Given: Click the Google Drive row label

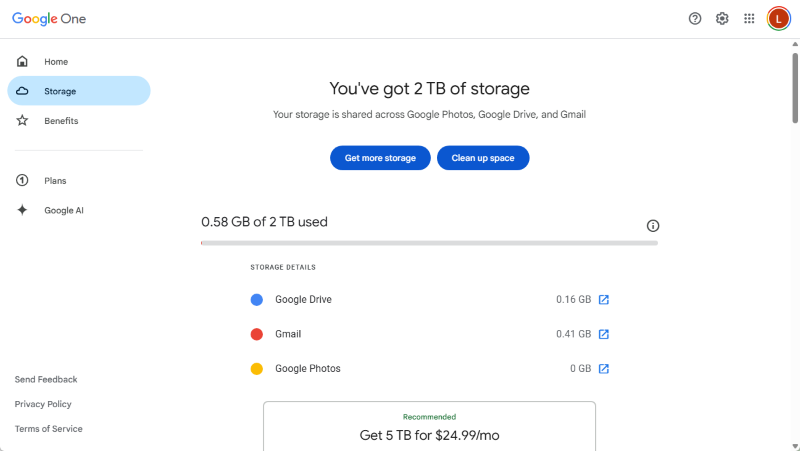Looking at the screenshot, I should coord(304,299).
